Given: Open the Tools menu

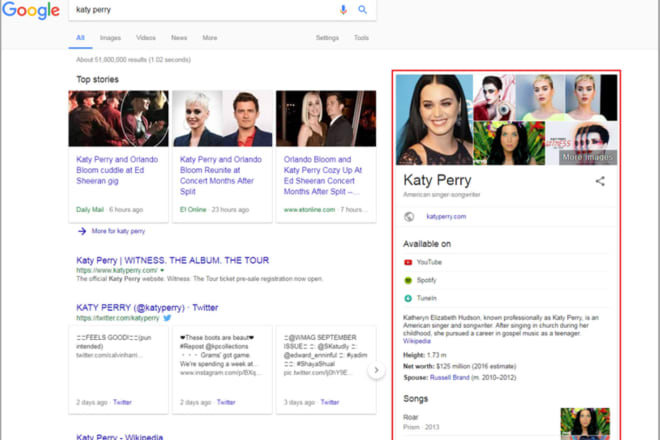Looking at the screenshot, I should [361, 38].
